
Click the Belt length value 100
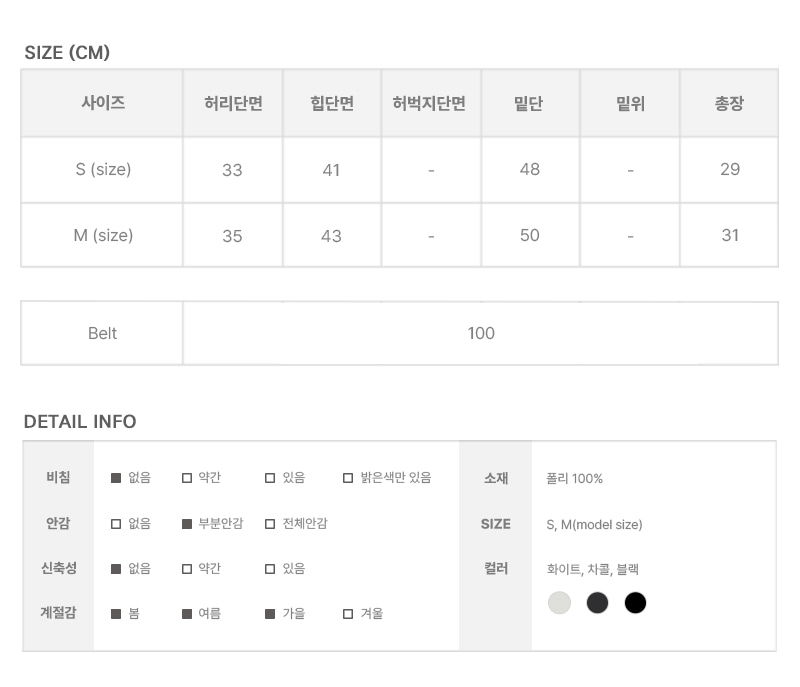coord(481,334)
